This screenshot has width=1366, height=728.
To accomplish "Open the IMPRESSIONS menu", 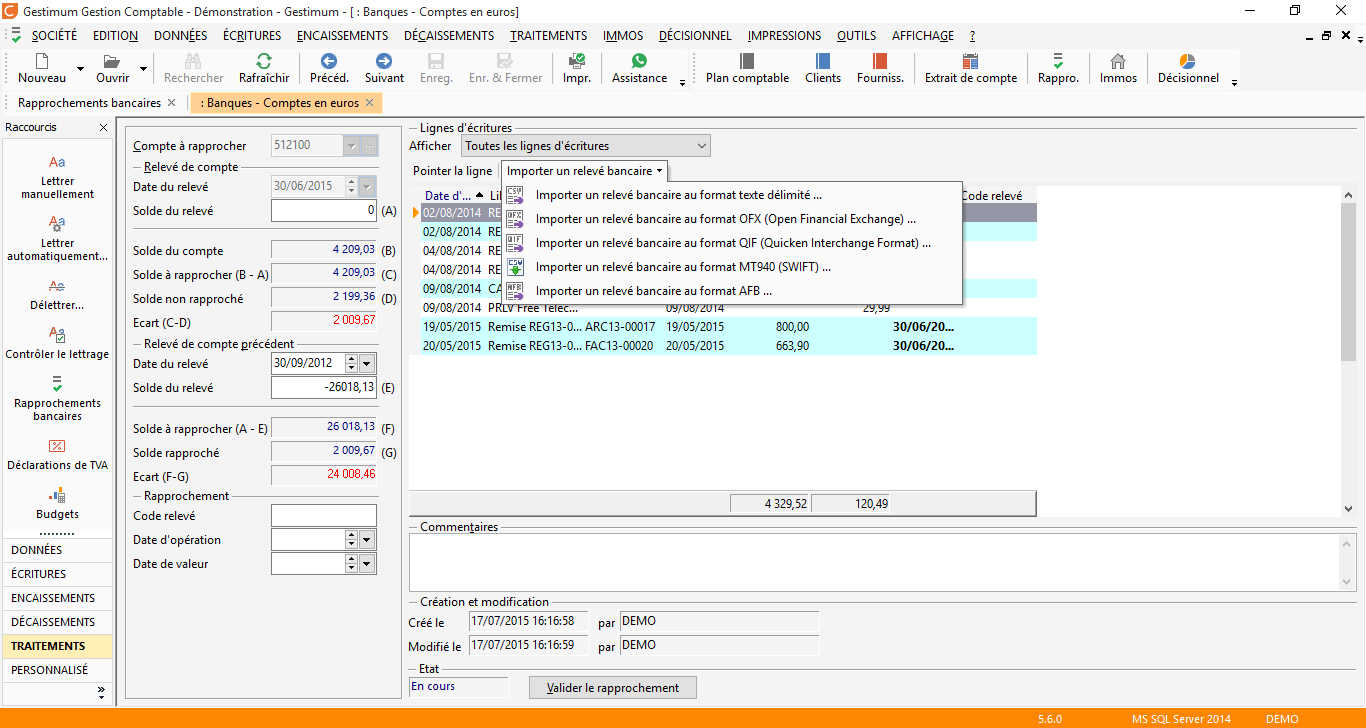I will coord(784,35).
